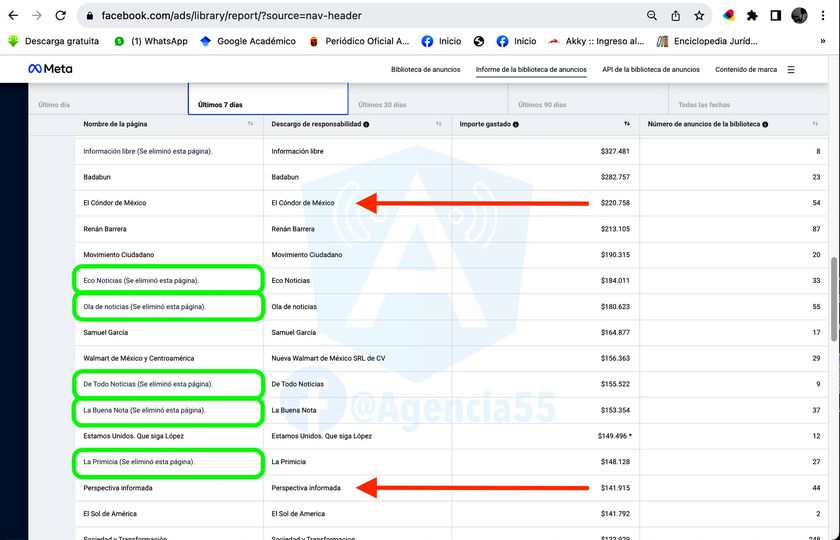Click the Samuel García page name
This screenshot has height=540, width=840.
tap(106, 332)
